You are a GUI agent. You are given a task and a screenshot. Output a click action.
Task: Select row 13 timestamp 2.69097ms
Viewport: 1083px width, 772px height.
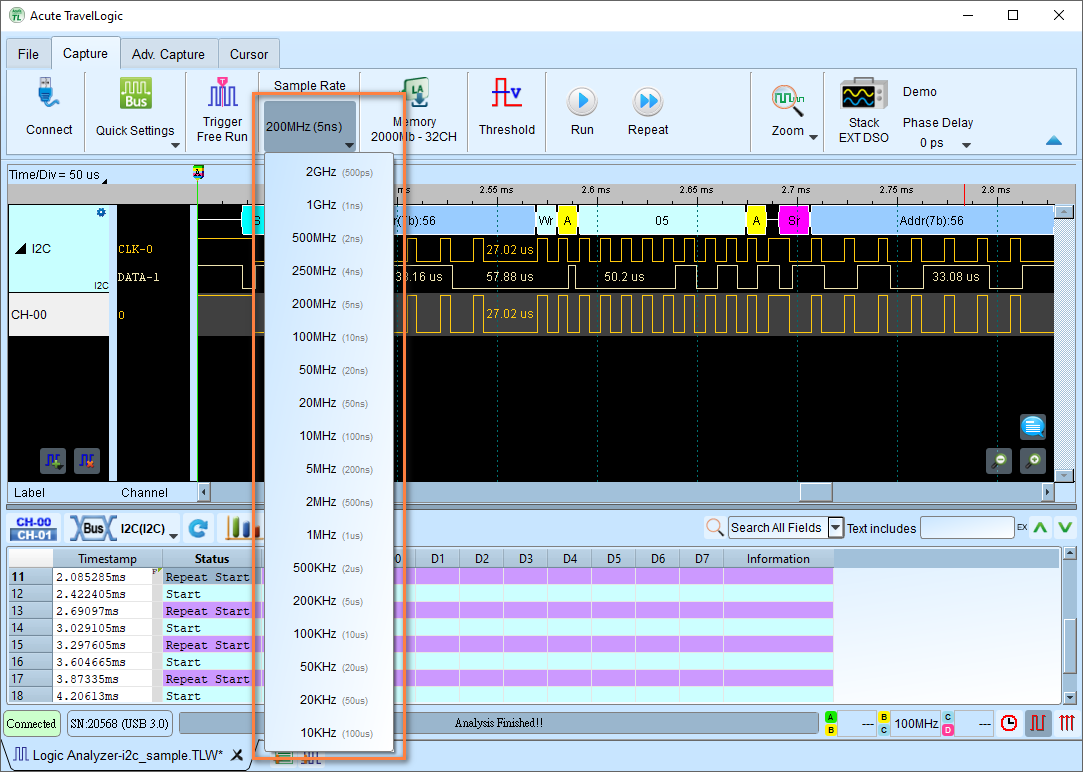point(102,610)
